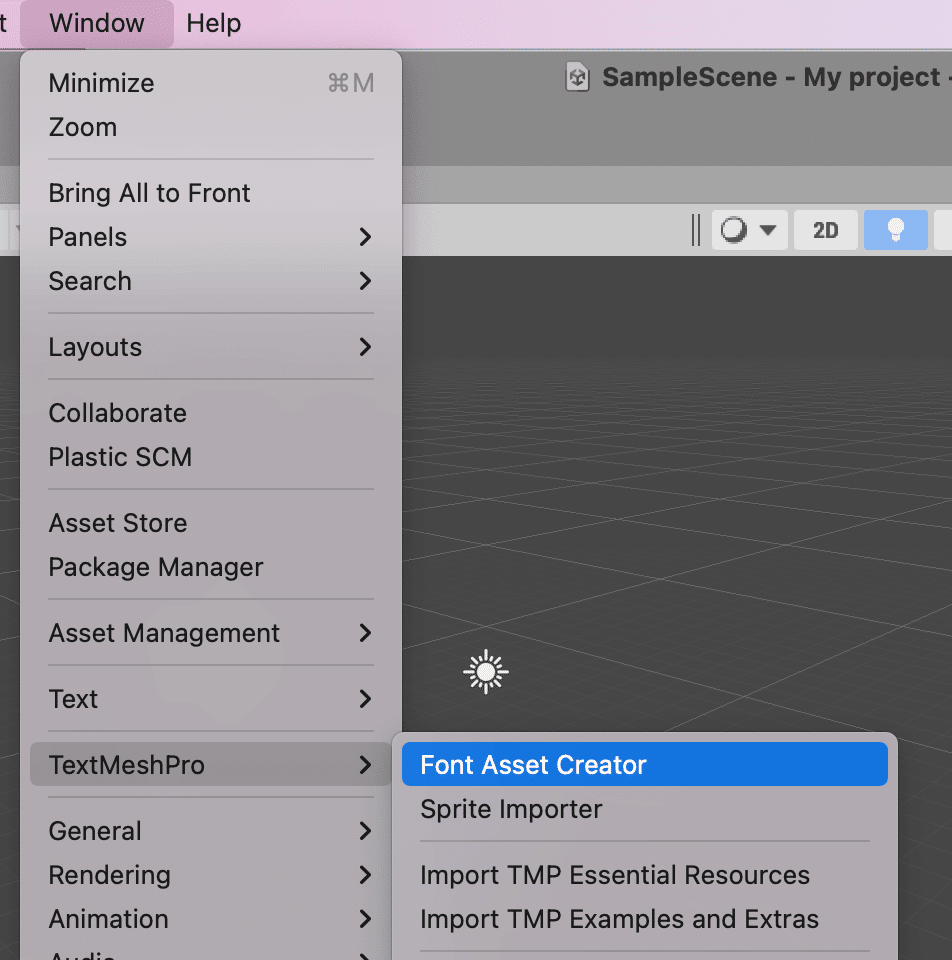Open Plastic SCM window
The height and width of the screenshot is (960, 952).
click(x=211, y=457)
